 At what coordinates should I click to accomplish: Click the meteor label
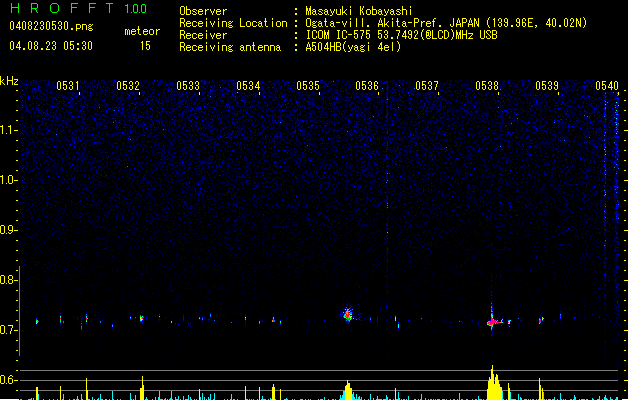tap(142, 31)
